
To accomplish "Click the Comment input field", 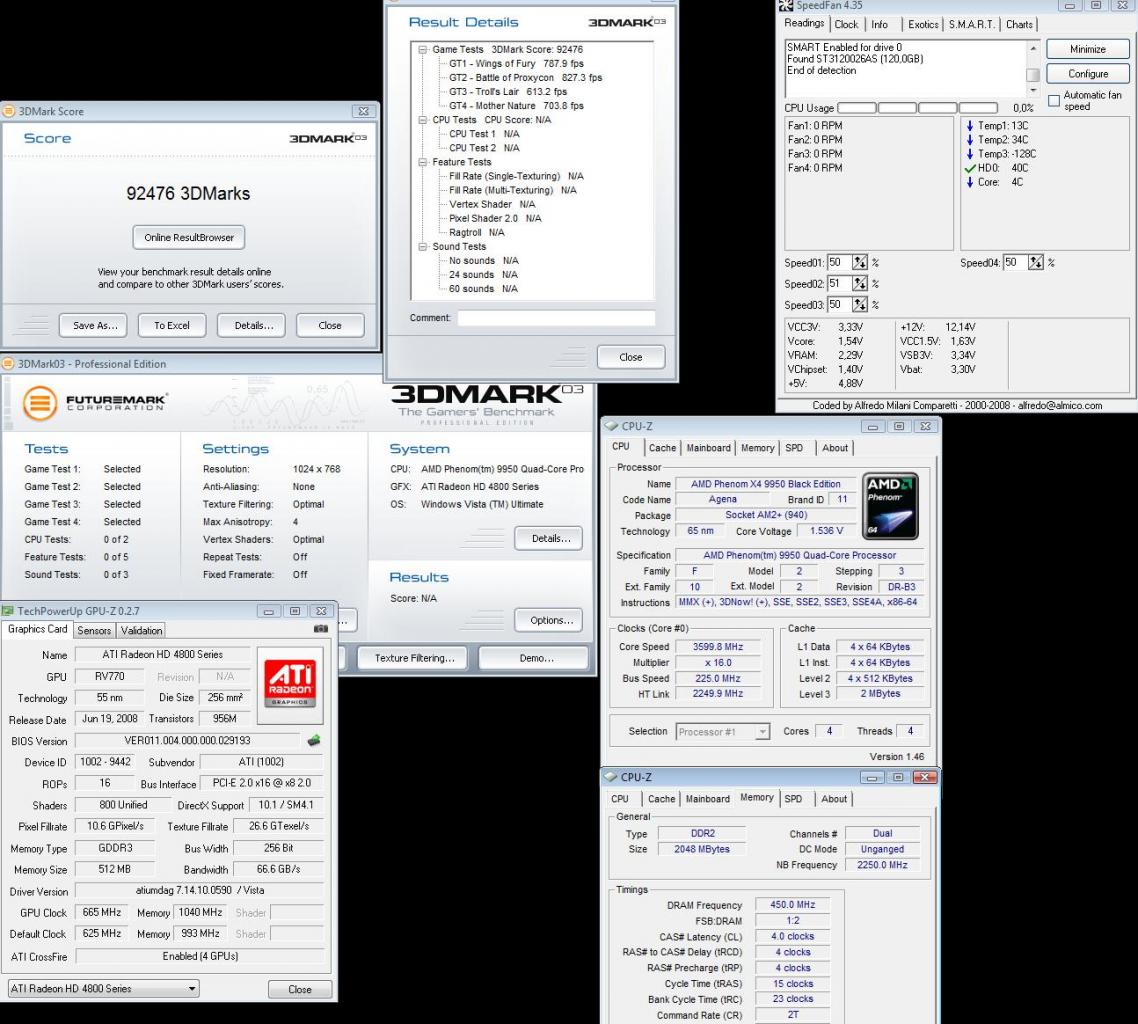I will pyautogui.click(x=556, y=318).
